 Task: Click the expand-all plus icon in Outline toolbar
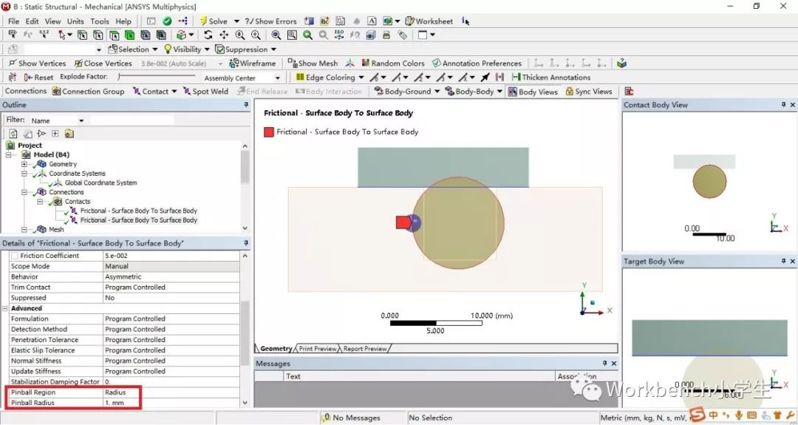tap(55, 133)
